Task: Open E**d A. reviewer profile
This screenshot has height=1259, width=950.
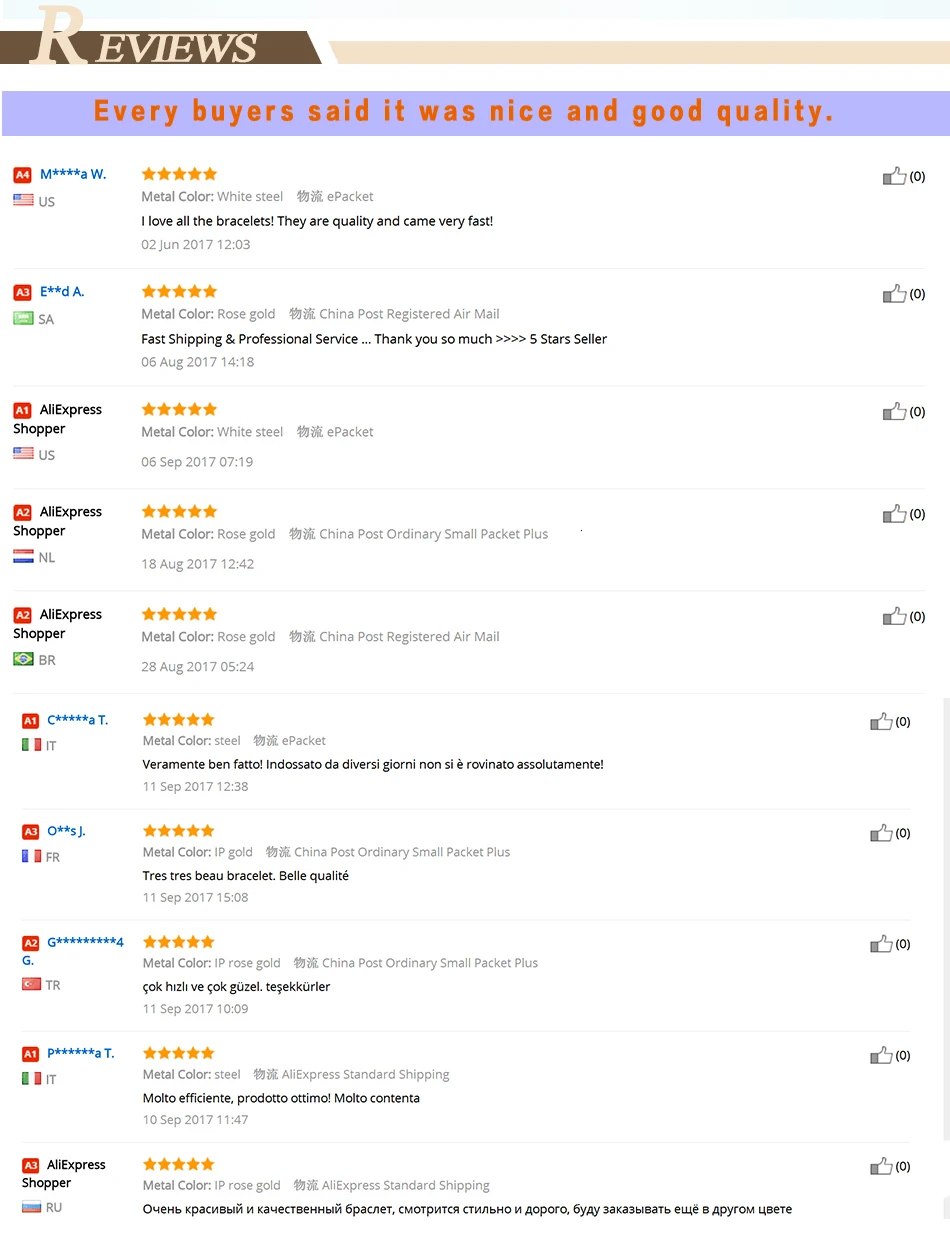Action: point(62,292)
